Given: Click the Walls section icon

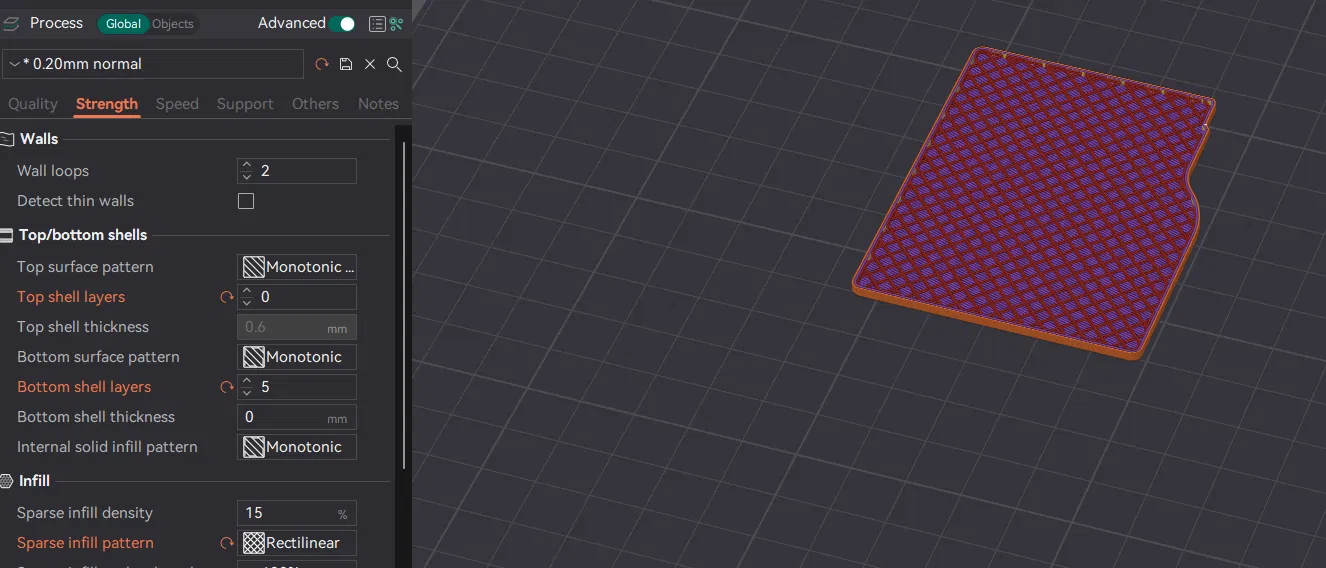Looking at the screenshot, I should pos(7,139).
